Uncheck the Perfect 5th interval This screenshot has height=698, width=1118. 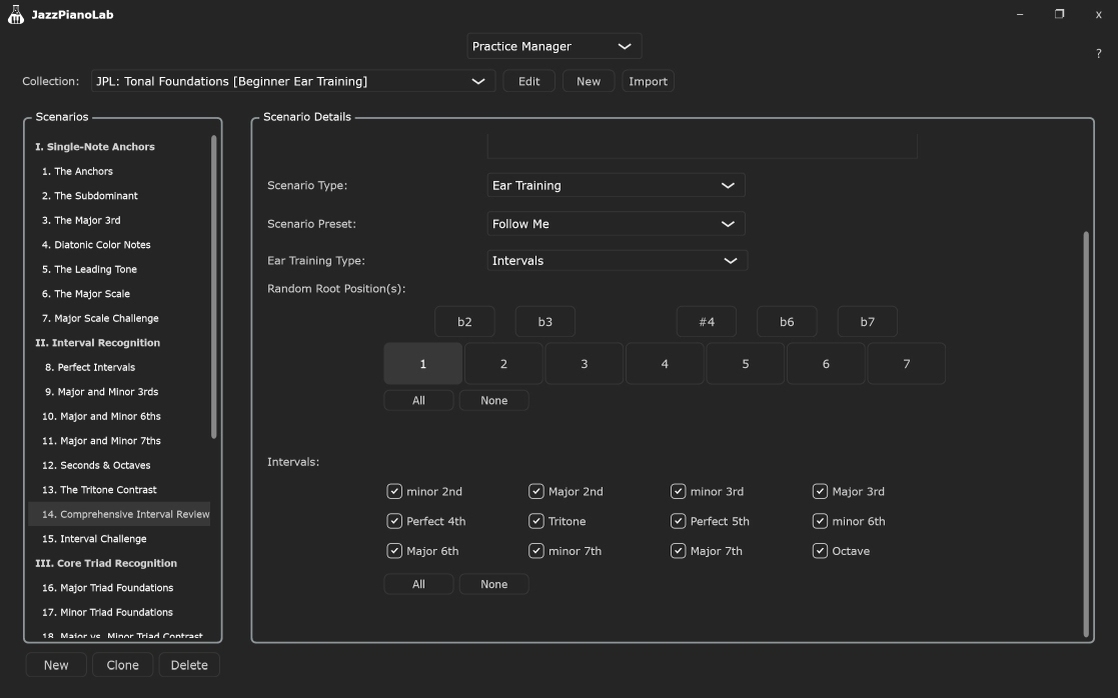[x=678, y=521]
